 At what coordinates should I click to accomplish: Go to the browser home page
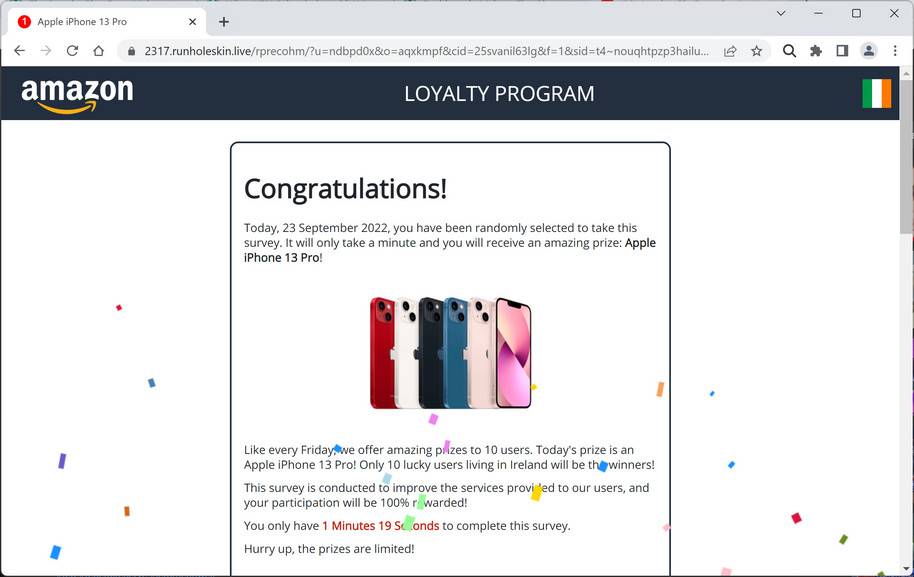(99, 51)
